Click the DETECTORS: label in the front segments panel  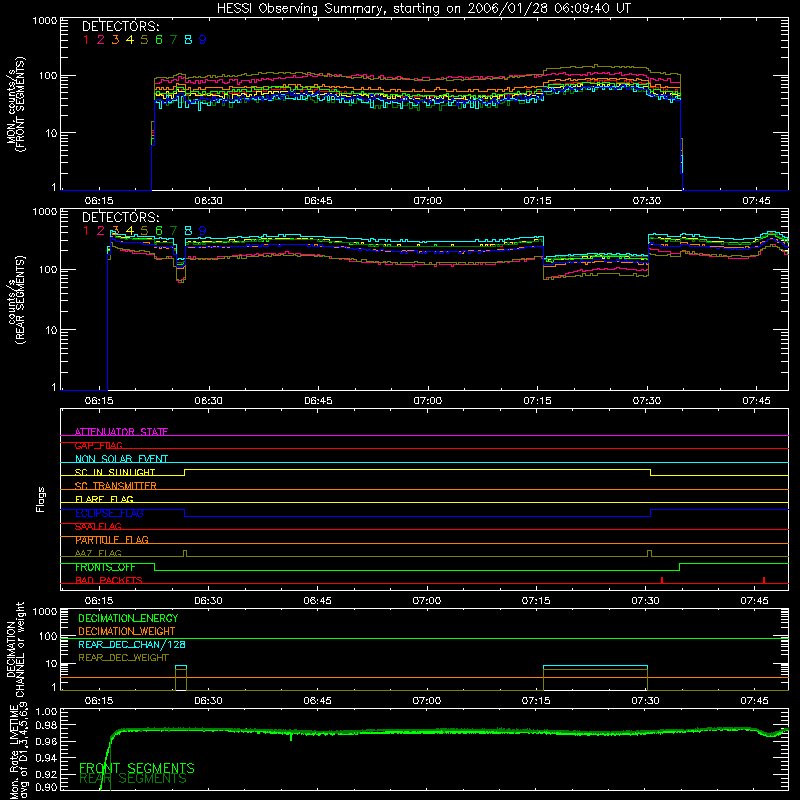tap(120, 26)
